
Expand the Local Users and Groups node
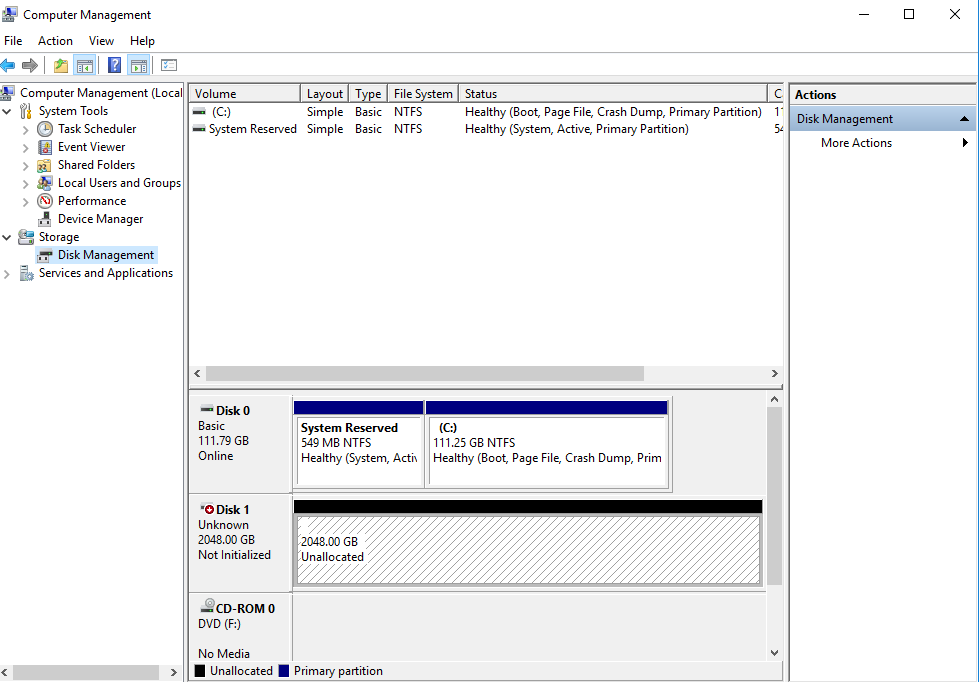(x=26, y=184)
